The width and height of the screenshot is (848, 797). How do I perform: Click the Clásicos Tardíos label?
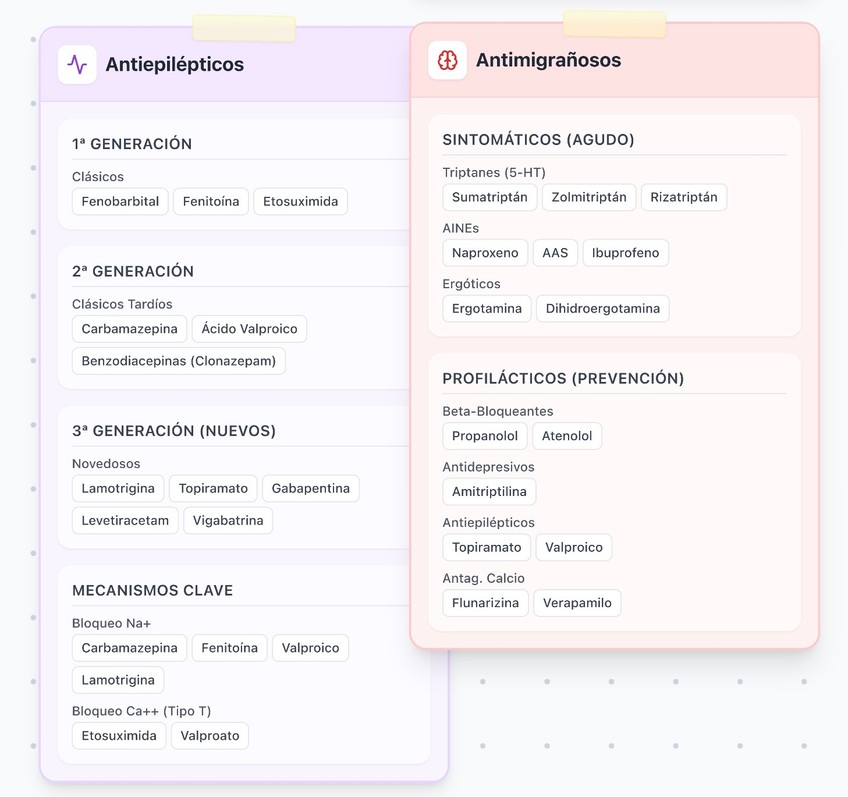[122, 304]
